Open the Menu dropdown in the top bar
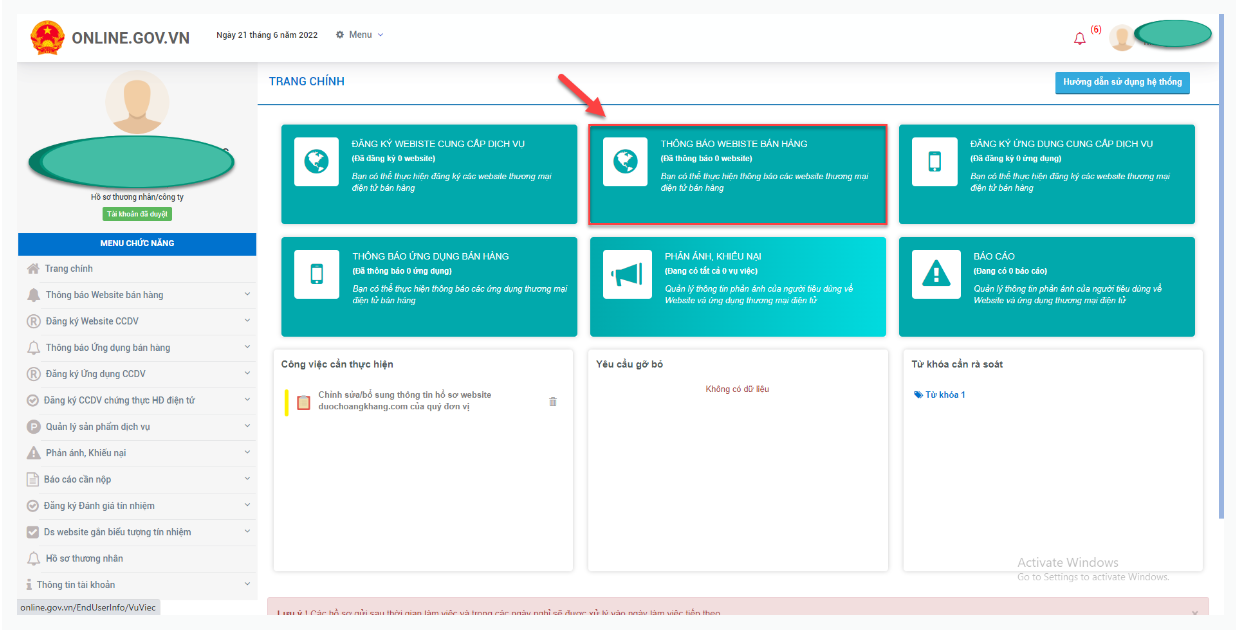The height and width of the screenshot is (637, 1236). point(360,35)
